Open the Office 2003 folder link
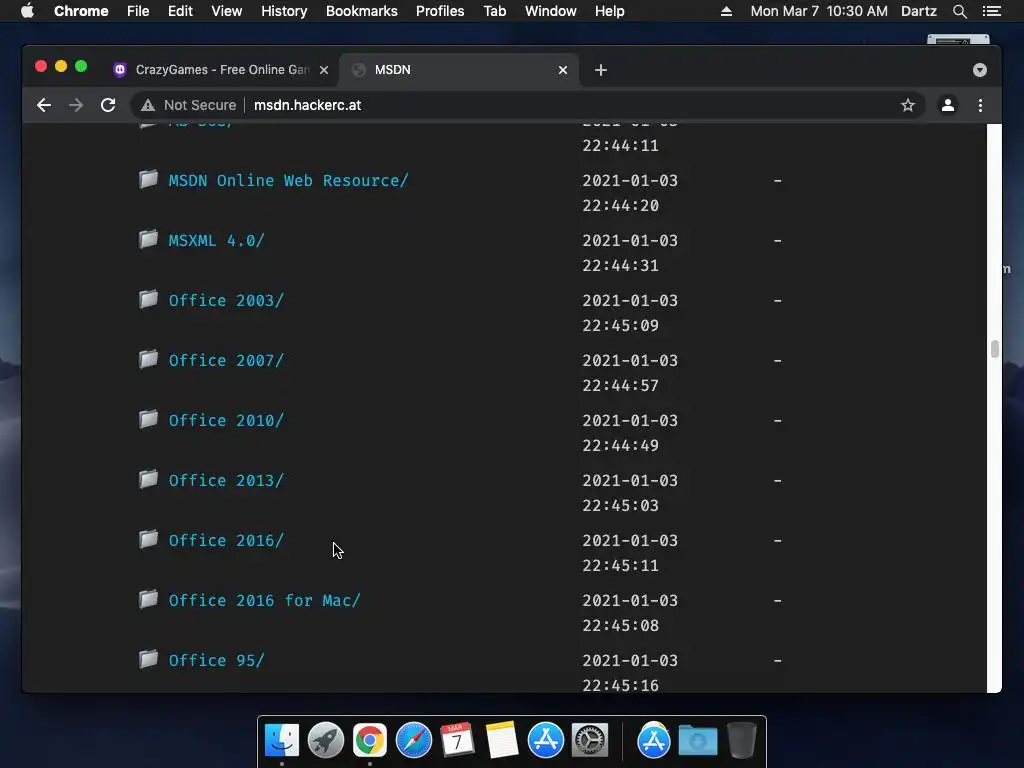Image resolution: width=1024 pixels, height=768 pixels. pyautogui.click(x=226, y=301)
